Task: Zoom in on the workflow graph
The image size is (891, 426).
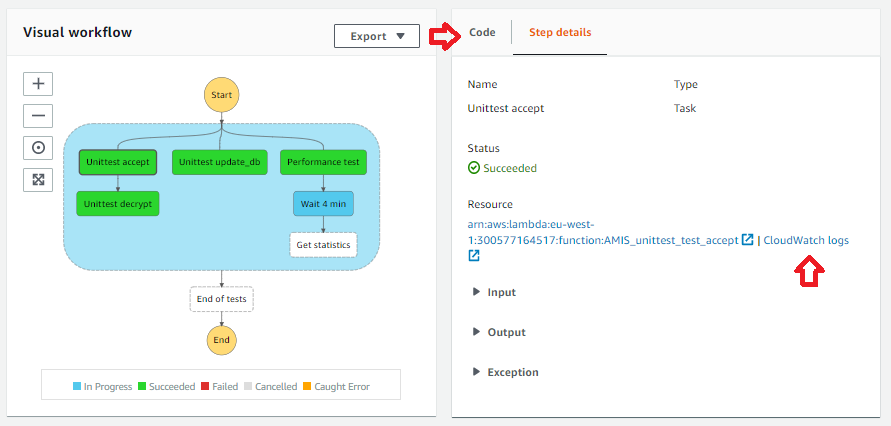Action: pos(38,84)
